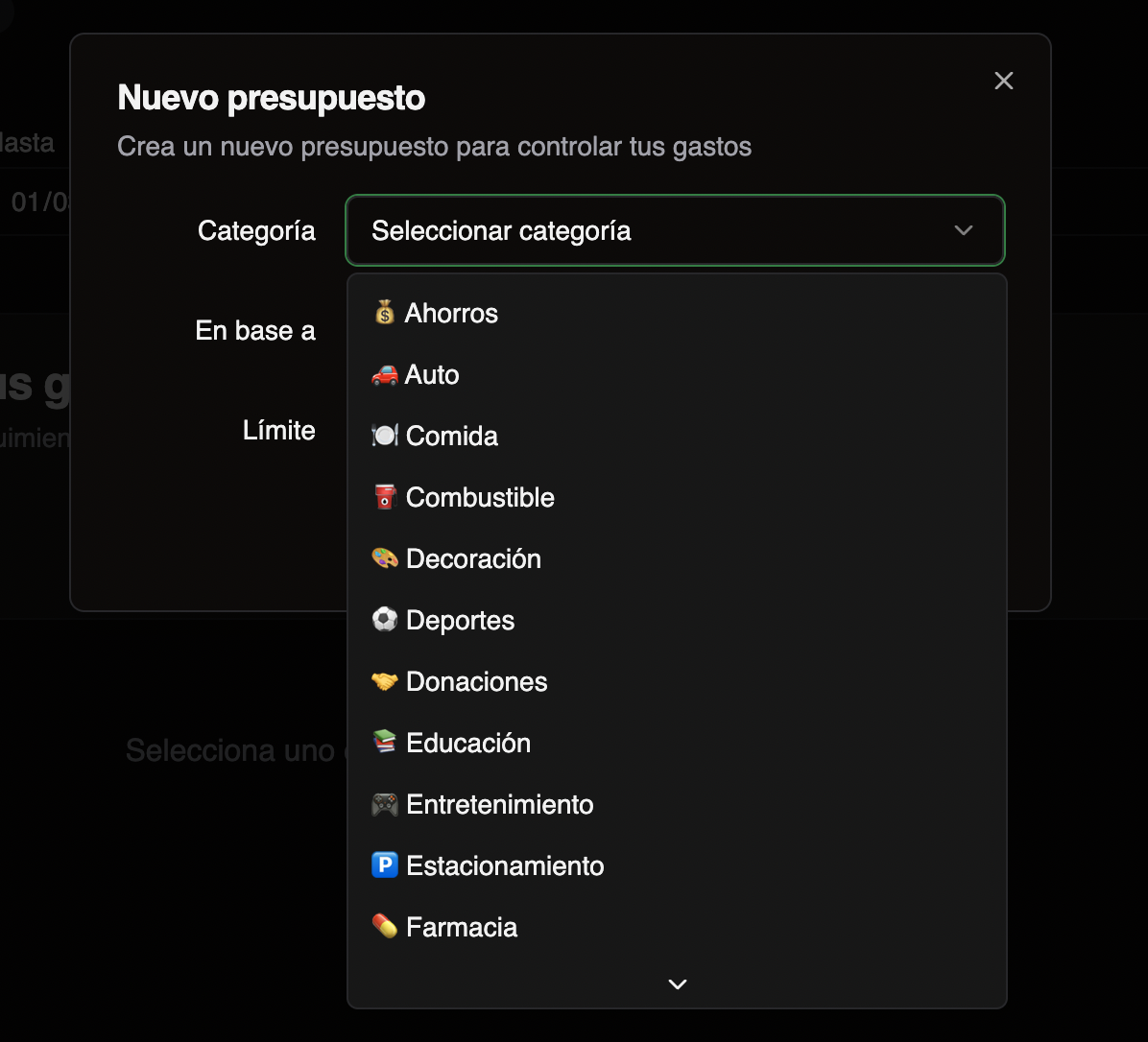Click the handshake Donaciones icon
The width and height of the screenshot is (1148, 1042).
coord(384,681)
